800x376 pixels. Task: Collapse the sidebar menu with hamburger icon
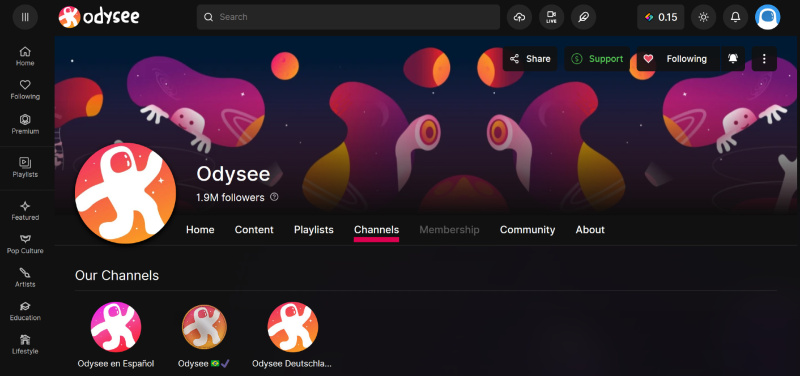coord(25,17)
